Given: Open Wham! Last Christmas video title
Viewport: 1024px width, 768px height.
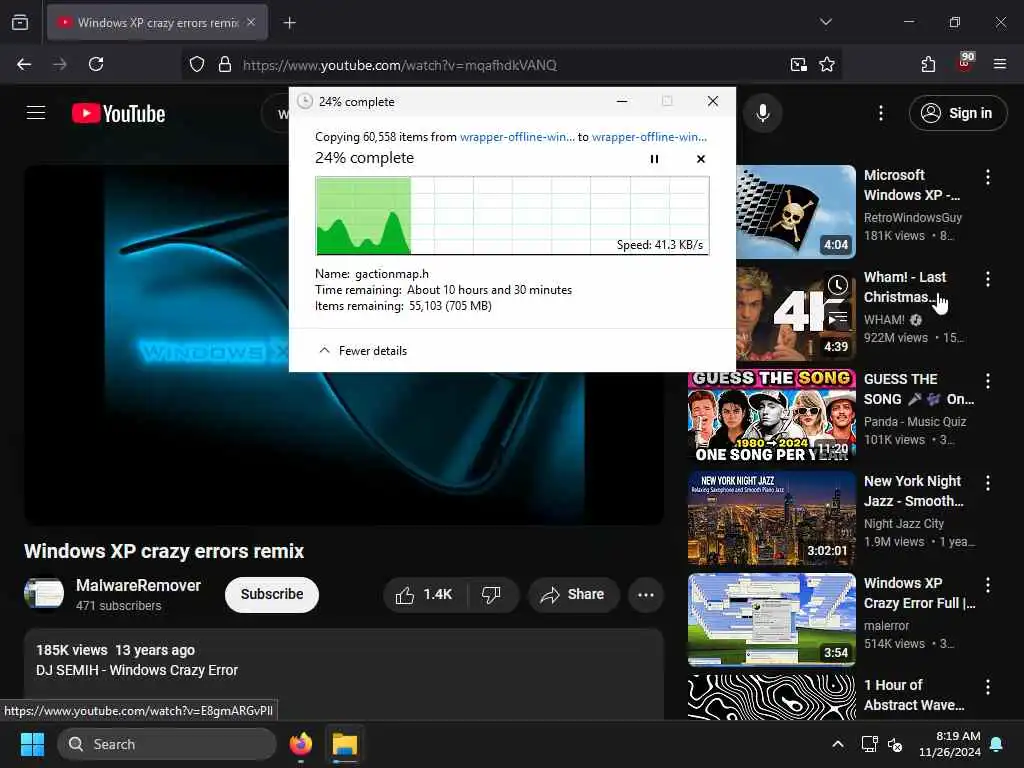Looking at the screenshot, I should click(x=905, y=287).
